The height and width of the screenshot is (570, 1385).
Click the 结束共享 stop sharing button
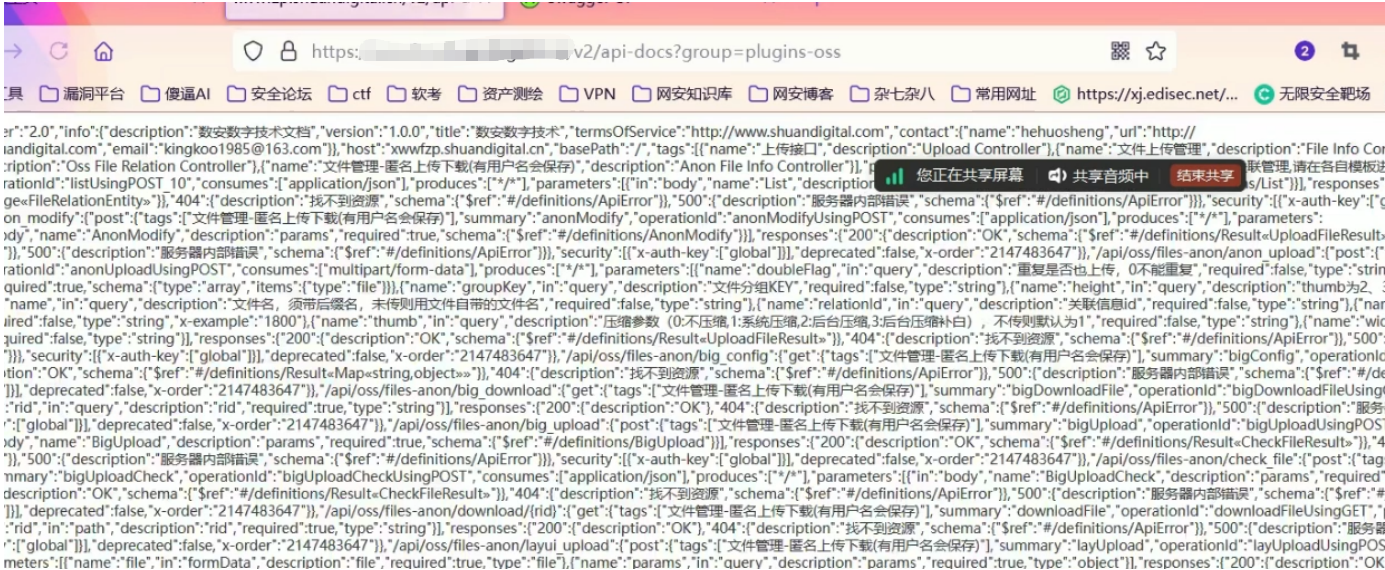point(1204,176)
